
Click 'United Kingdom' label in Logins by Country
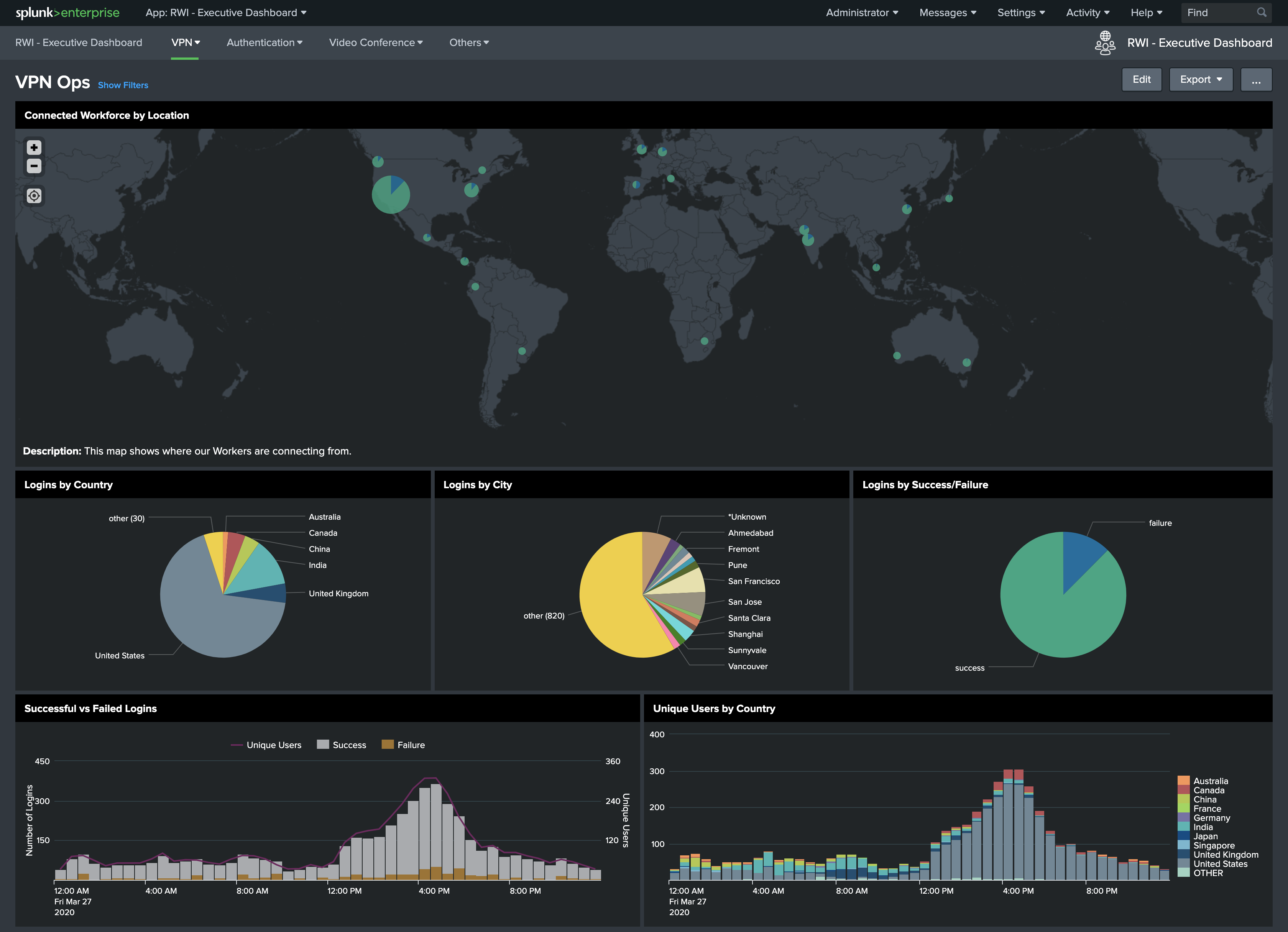coord(338,594)
